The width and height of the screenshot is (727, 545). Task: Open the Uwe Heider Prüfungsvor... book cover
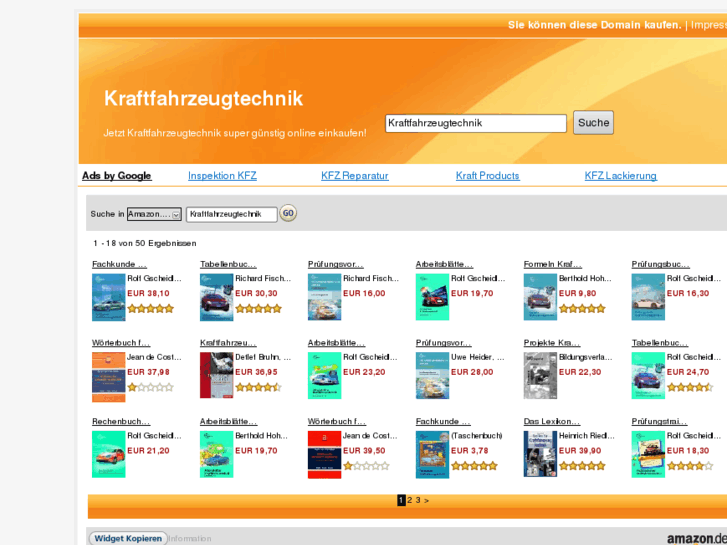point(432,376)
